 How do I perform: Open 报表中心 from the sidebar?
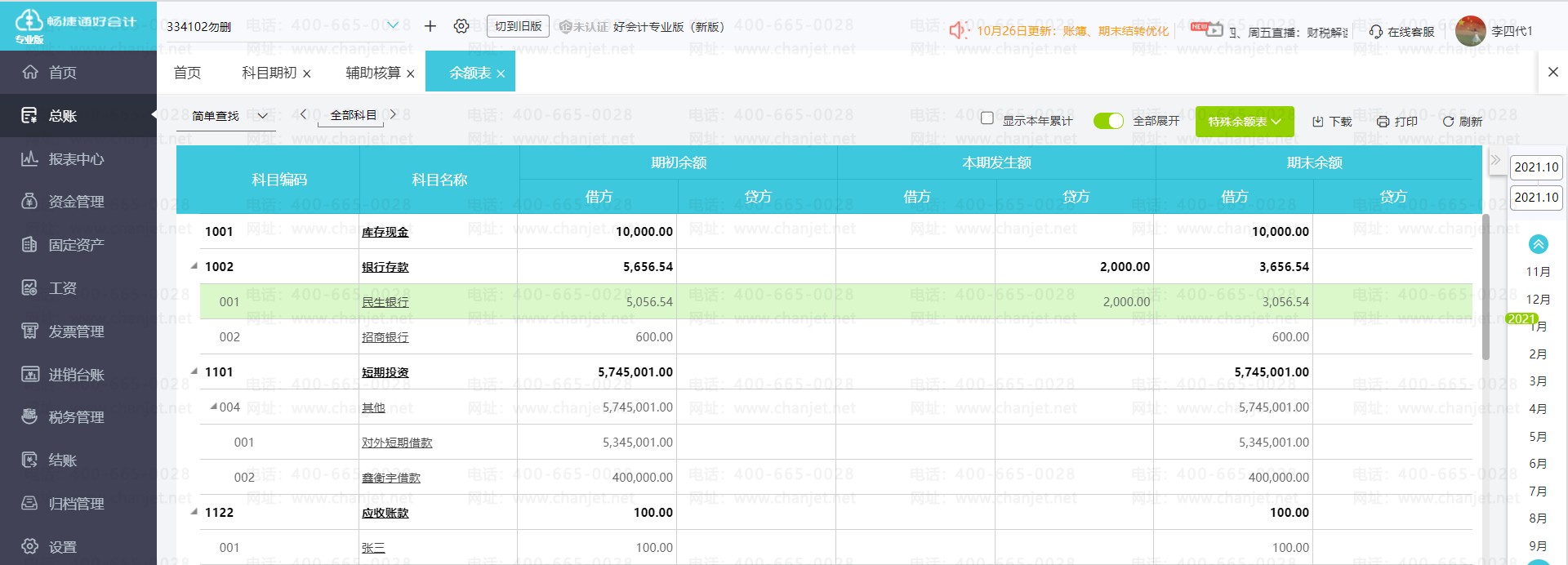[x=76, y=159]
